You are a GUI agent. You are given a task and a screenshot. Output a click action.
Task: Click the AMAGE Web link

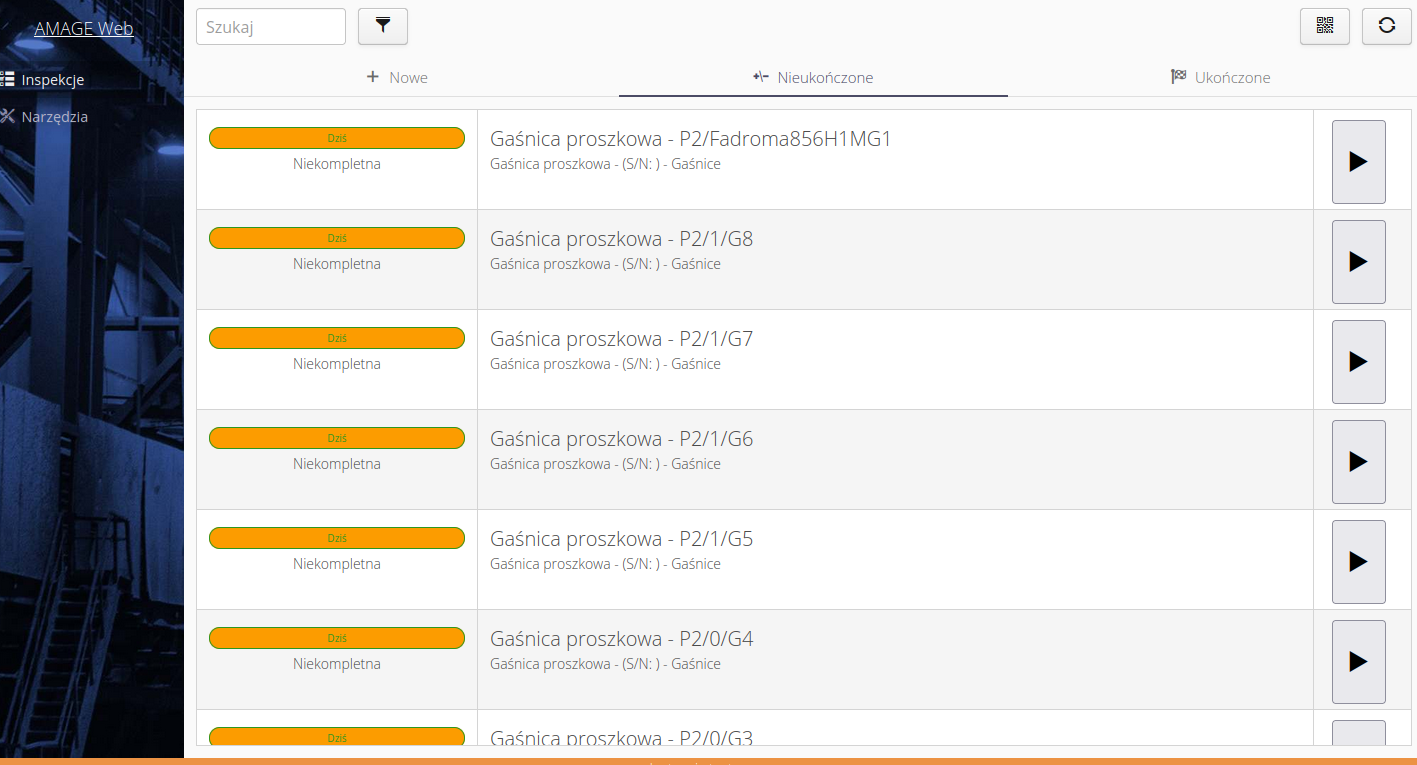(x=84, y=29)
